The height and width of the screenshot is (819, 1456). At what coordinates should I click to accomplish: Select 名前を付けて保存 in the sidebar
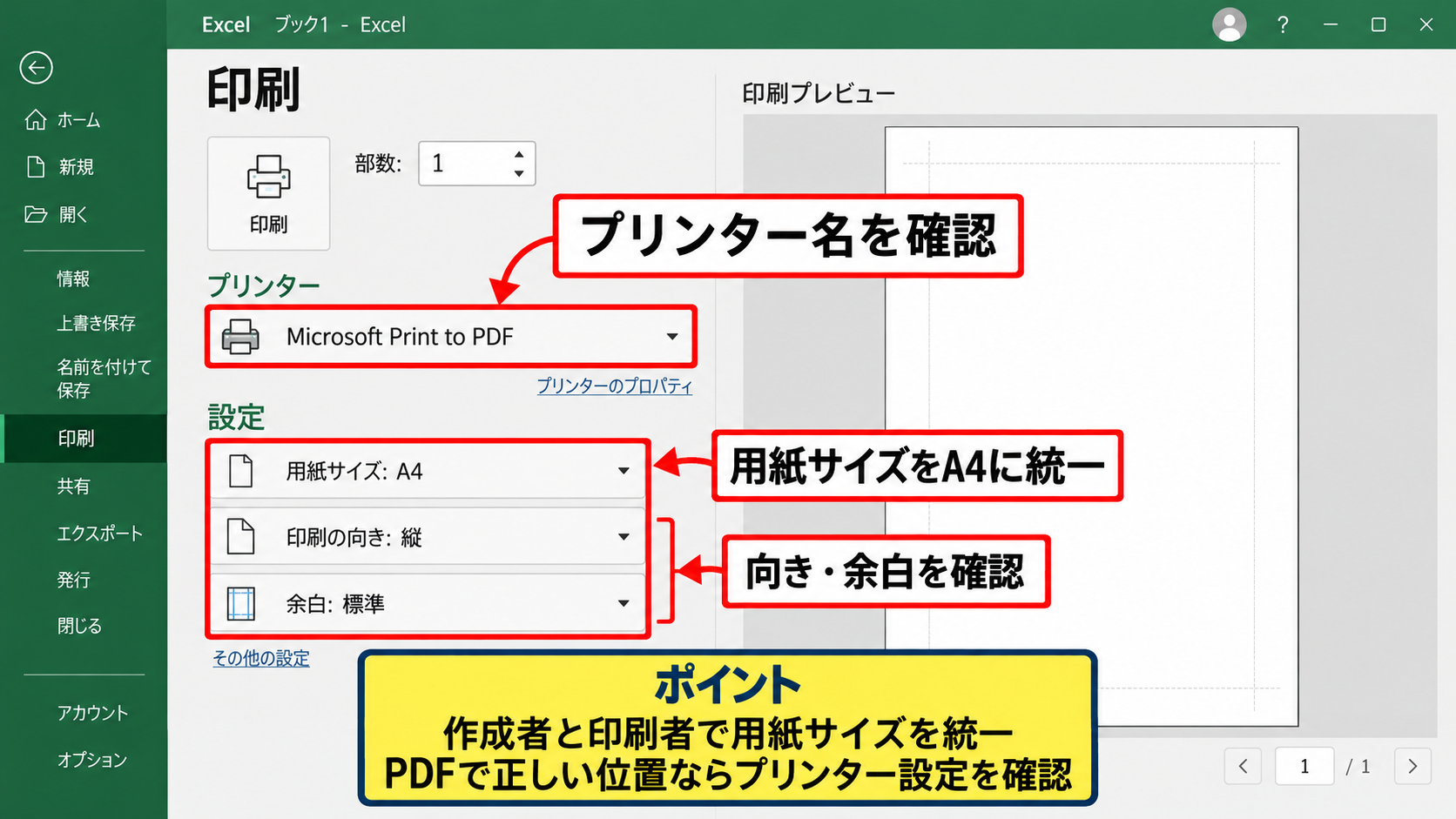(x=104, y=379)
